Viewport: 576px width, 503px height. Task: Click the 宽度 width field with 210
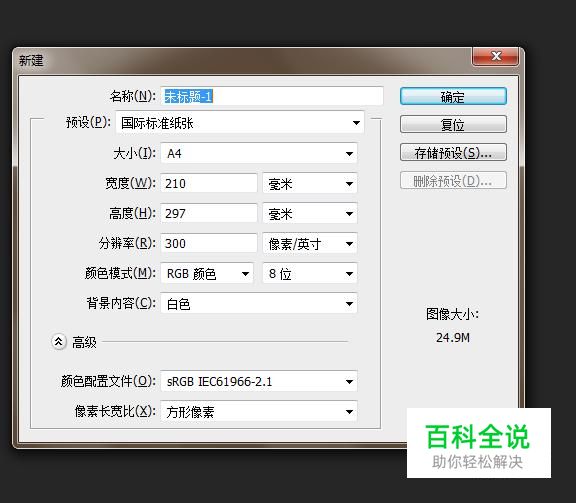pyautogui.click(x=209, y=183)
